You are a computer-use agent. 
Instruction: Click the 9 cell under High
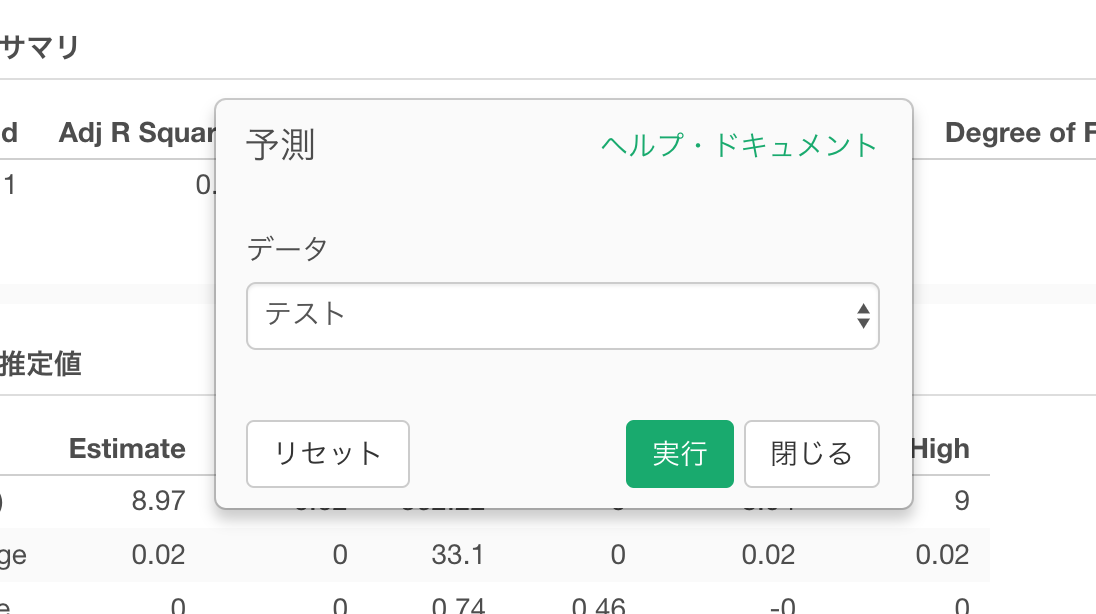coord(960,501)
